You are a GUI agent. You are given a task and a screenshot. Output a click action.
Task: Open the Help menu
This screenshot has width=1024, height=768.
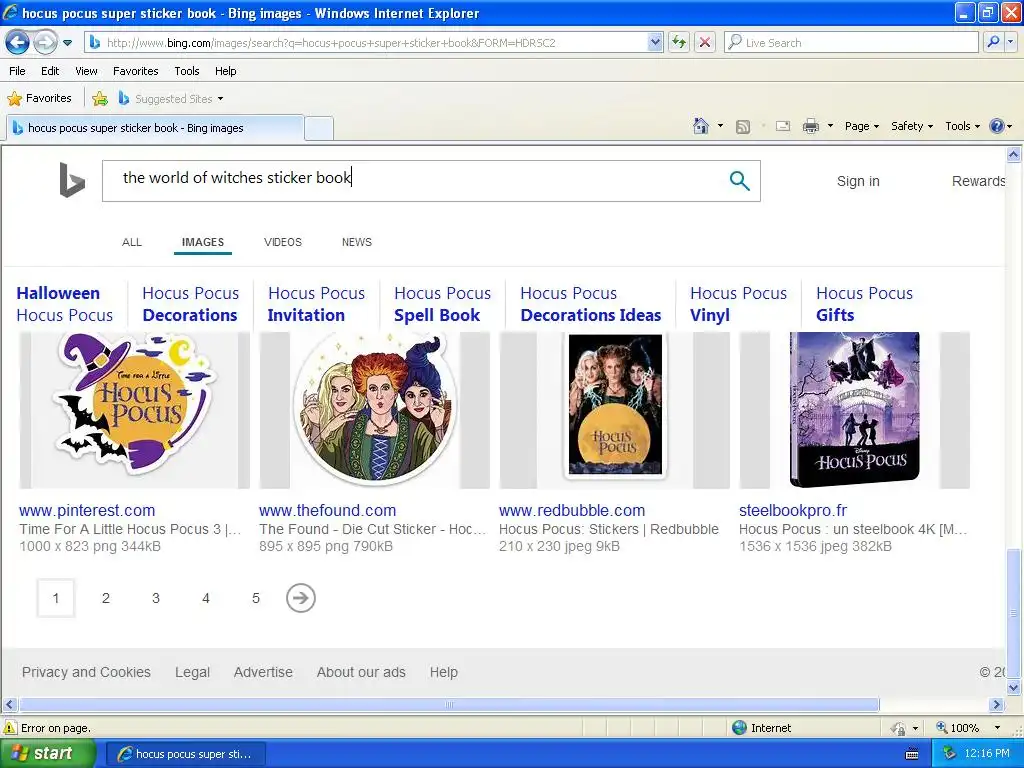point(225,71)
